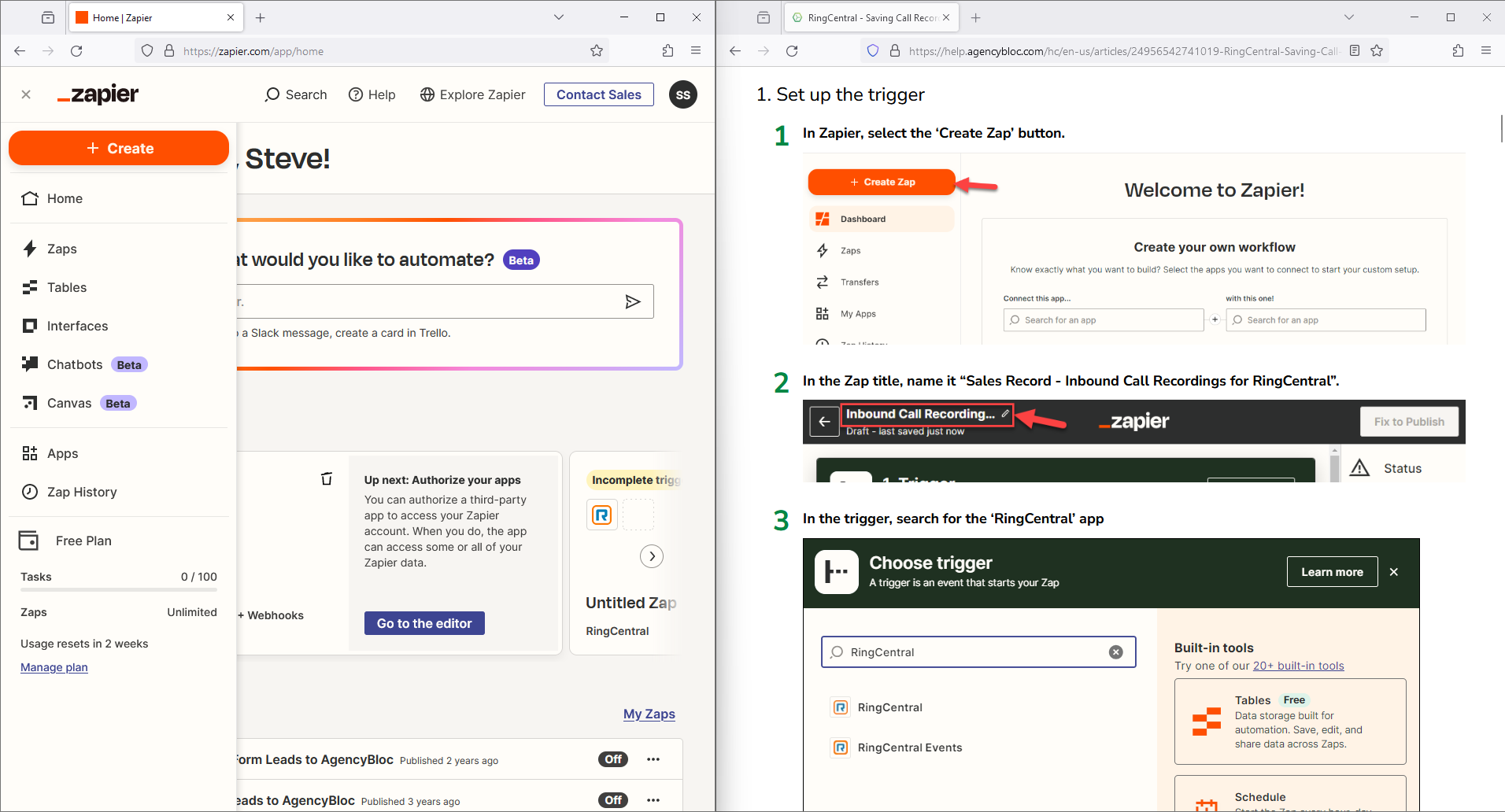Click the Zapier logo

pos(98,94)
